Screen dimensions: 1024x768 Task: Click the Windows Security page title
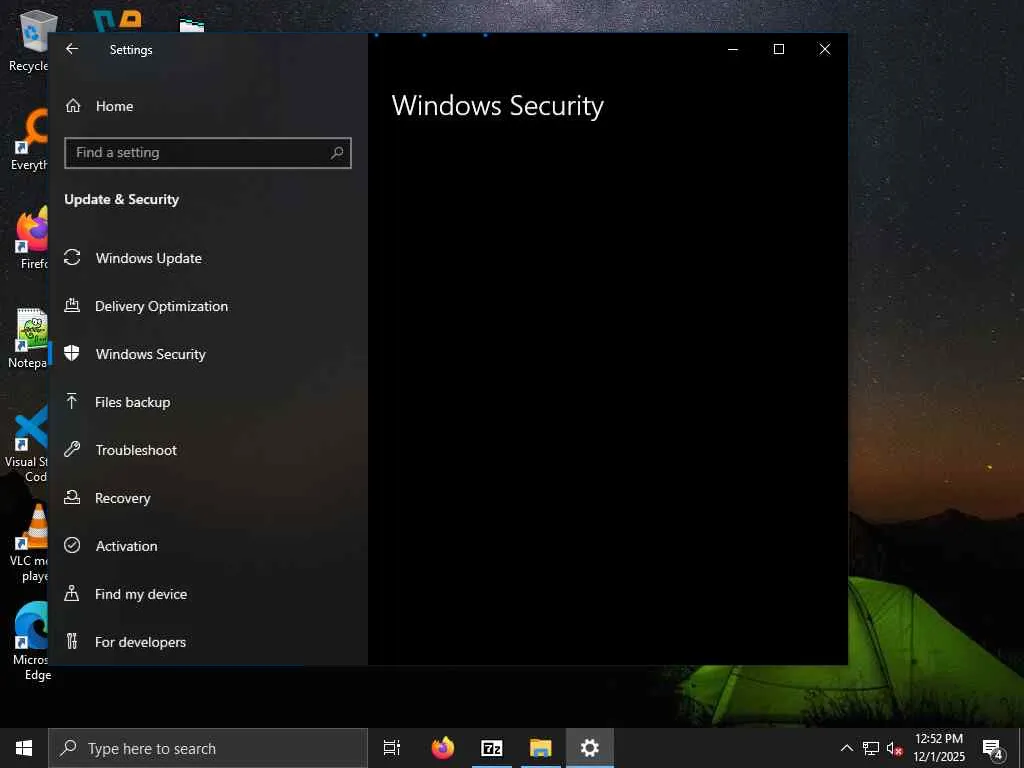pos(498,106)
